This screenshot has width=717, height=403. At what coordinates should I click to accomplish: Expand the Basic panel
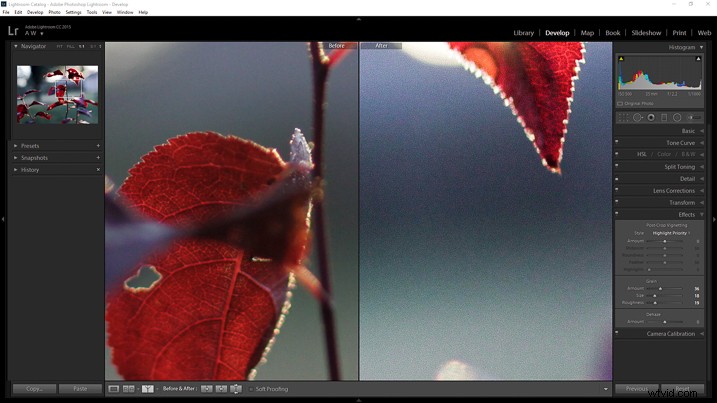[702, 131]
